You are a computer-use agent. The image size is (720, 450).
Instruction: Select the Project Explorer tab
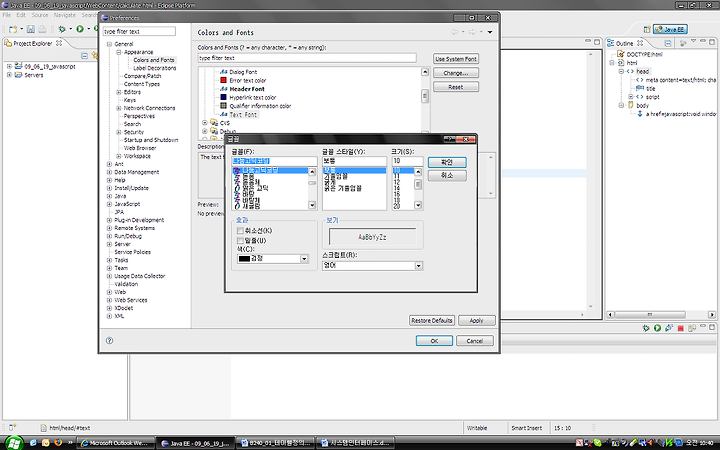click(33, 43)
